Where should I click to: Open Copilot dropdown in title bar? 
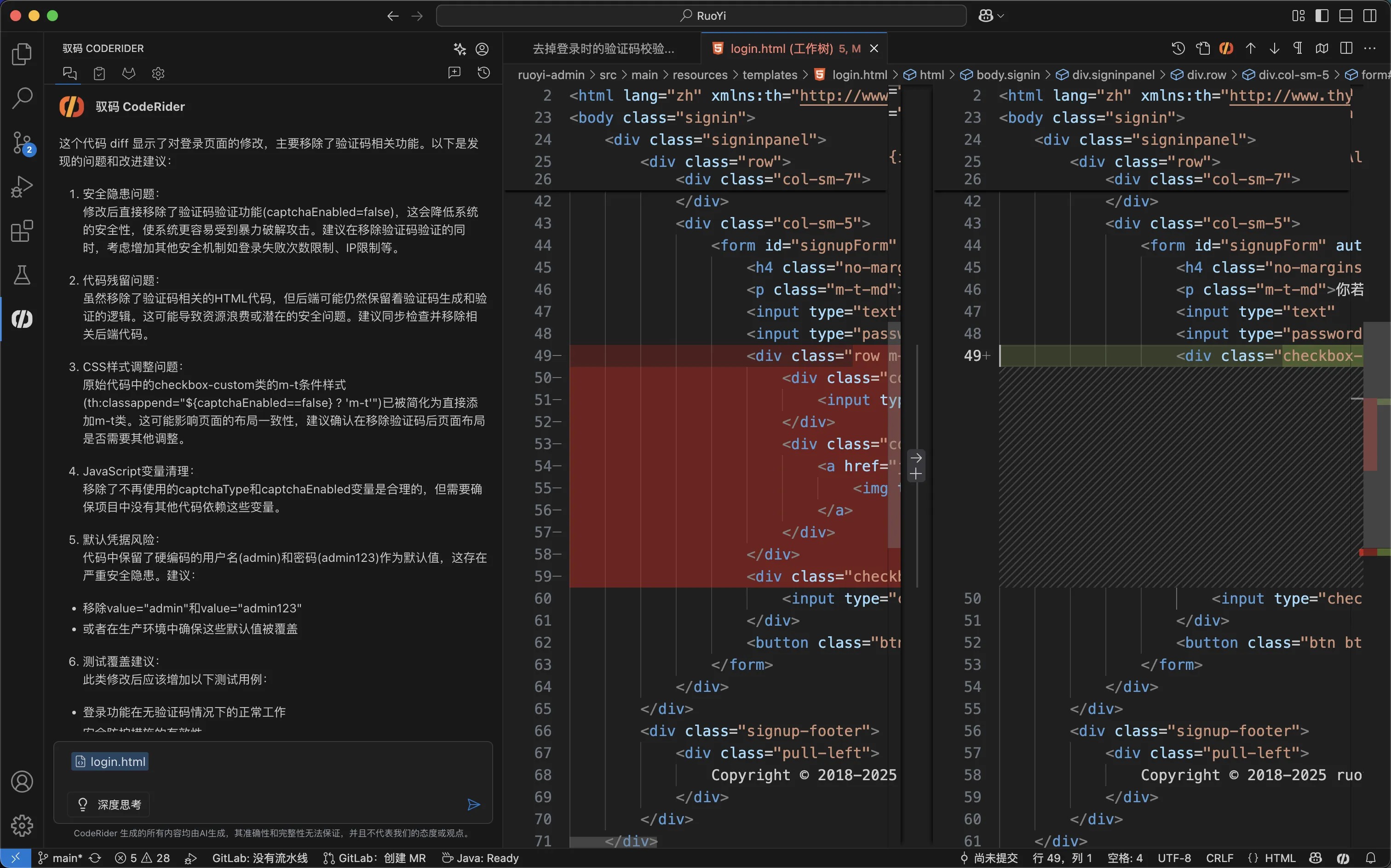click(x=991, y=16)
